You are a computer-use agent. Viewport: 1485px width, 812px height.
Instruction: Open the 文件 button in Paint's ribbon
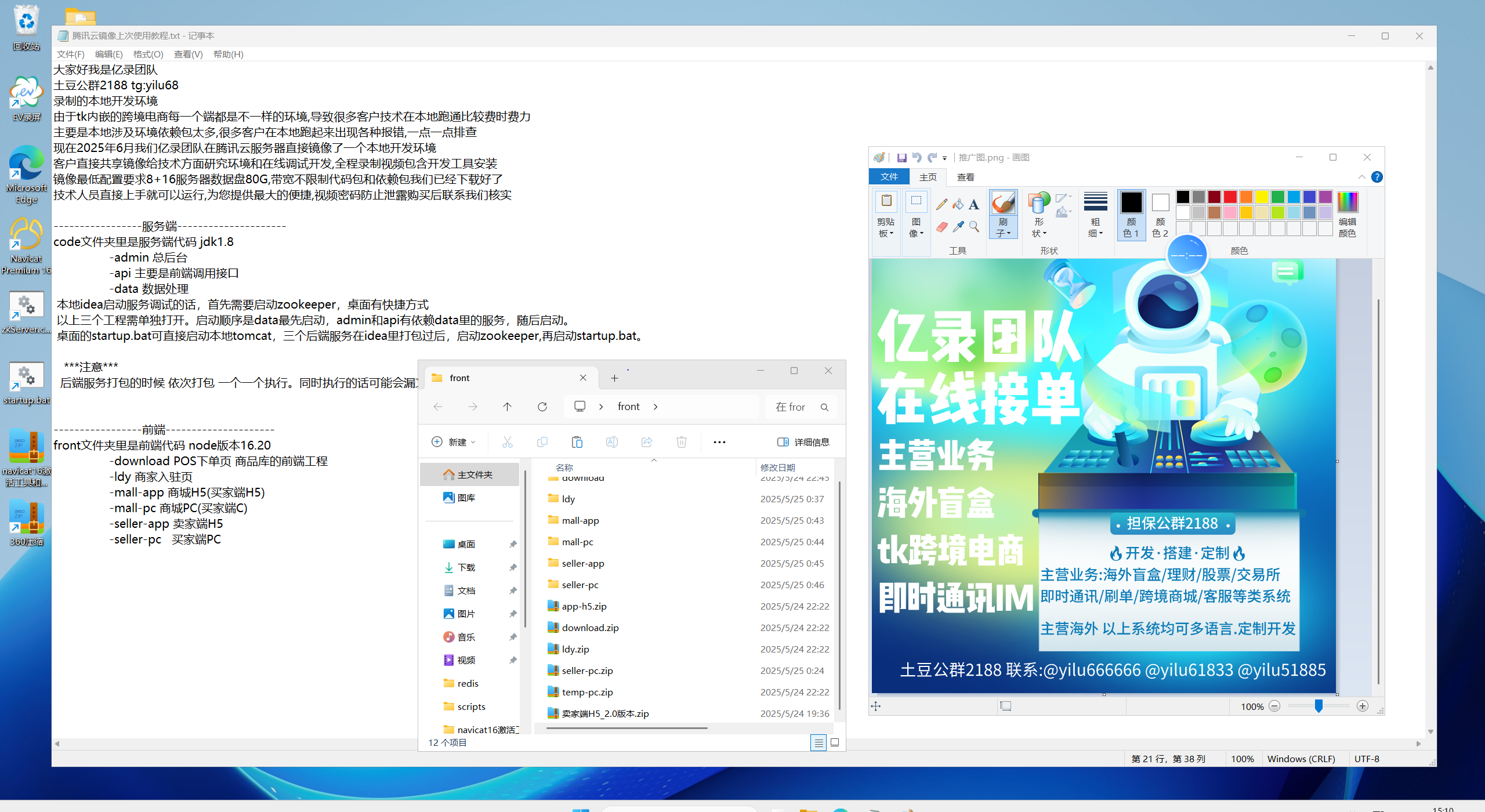point(889,177)
